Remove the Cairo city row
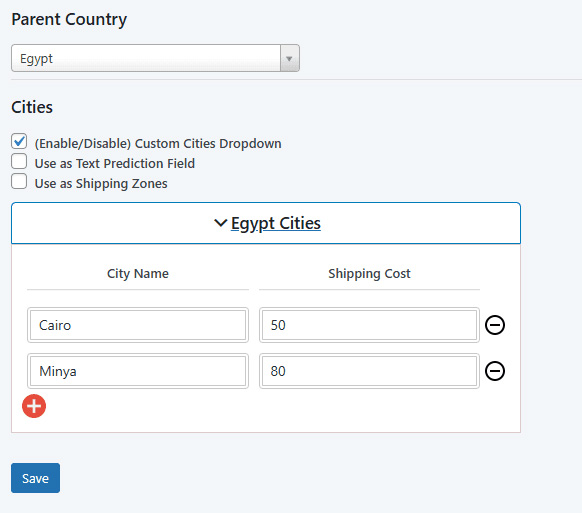The width and height of the screenshot is (582, 513). click(495, 325)
